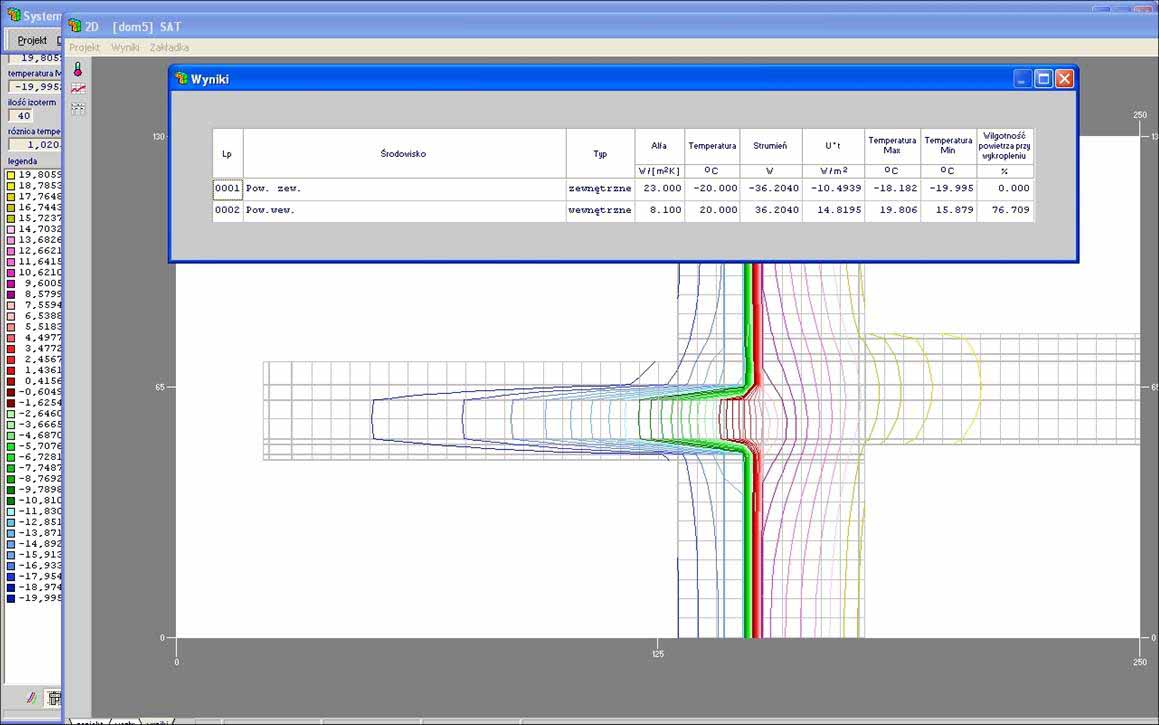This screenshot has width=1159, height=725.
Task: Select legend value 6,5388
Action: tap(43, 316)
